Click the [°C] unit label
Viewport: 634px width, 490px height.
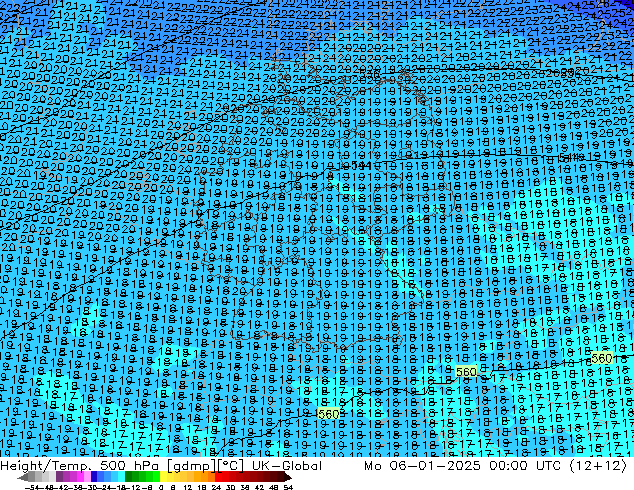pyautogui.click(x=230, y=466)
